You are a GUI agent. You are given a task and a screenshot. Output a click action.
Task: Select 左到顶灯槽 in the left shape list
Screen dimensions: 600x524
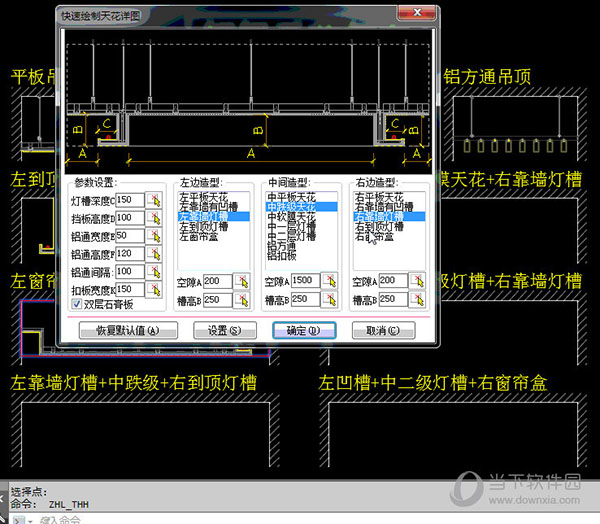point(214,227)
